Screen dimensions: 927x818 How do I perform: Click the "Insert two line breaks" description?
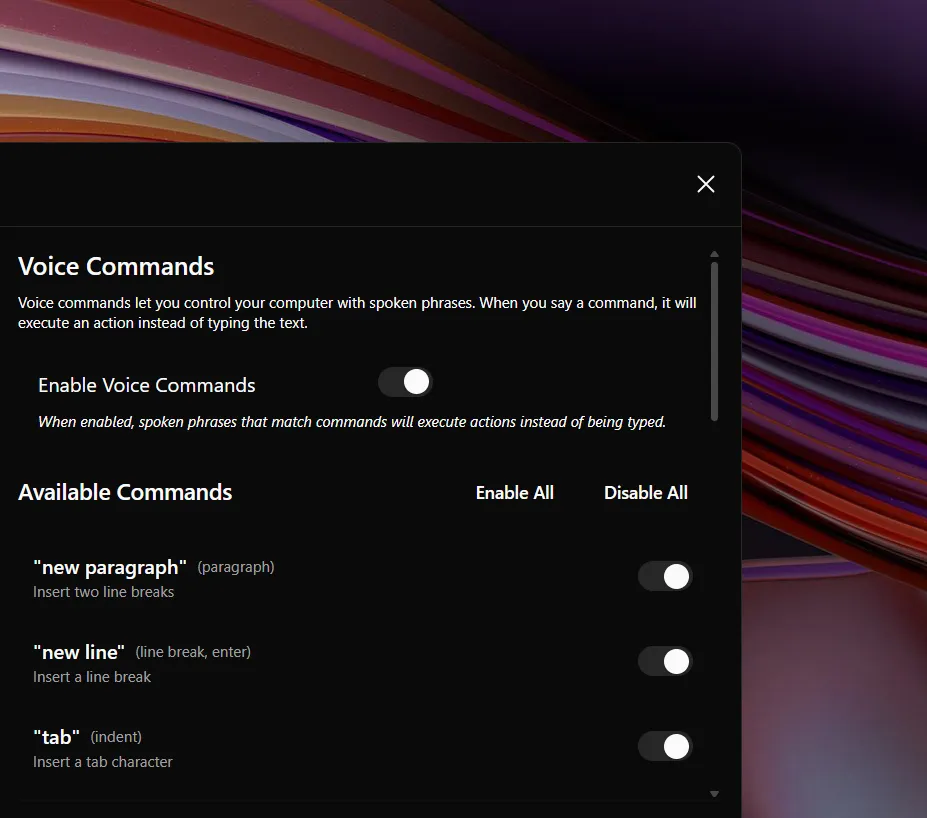coord(103,592)
